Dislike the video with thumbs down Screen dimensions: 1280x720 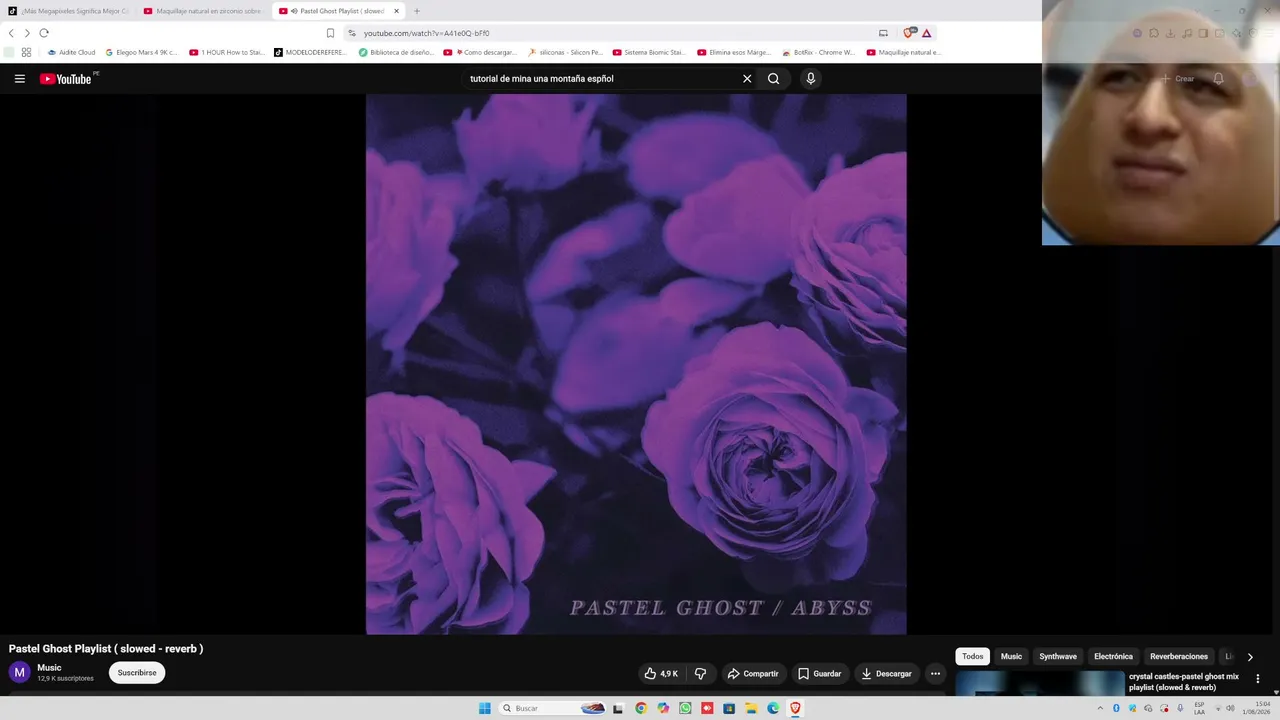pyautogui.click(x=700, y=674)
